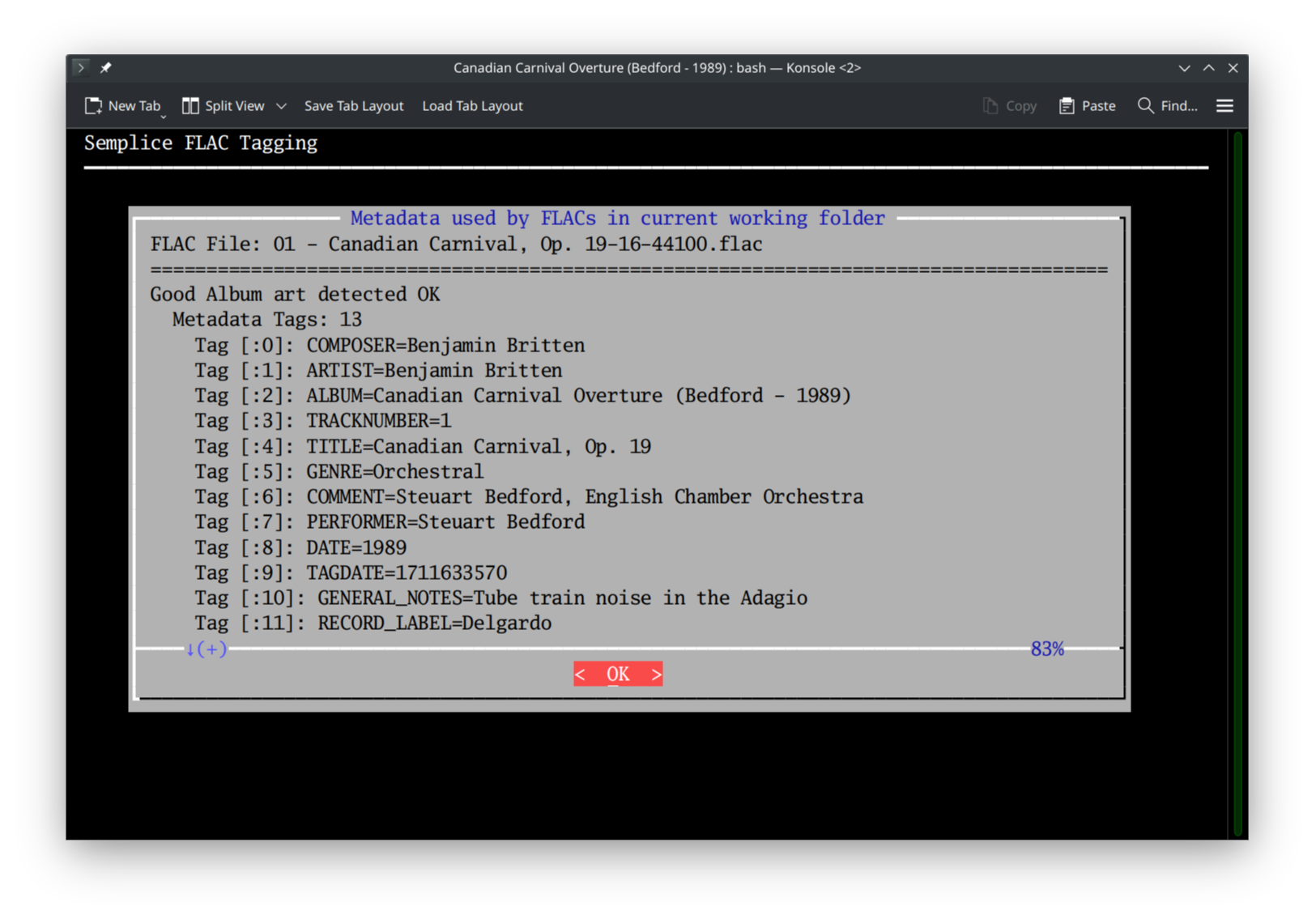The height and width of the screenshot is (919, 1316).
Task: Activate Split View toggle for the terminal
Action: pos(225,105)
